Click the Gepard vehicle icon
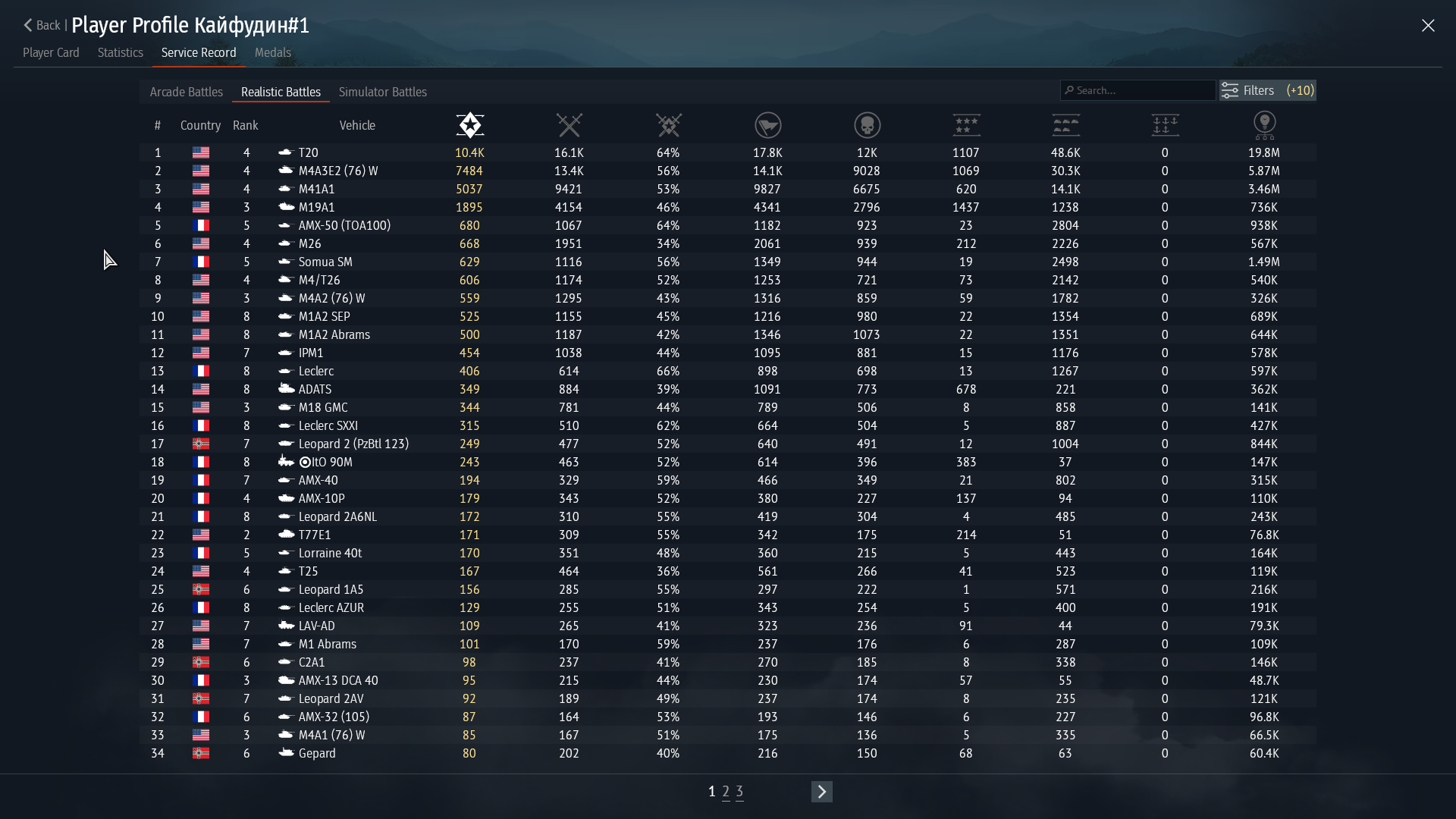The height and width of the screenshot is (819, 1456). coord(286,753)
